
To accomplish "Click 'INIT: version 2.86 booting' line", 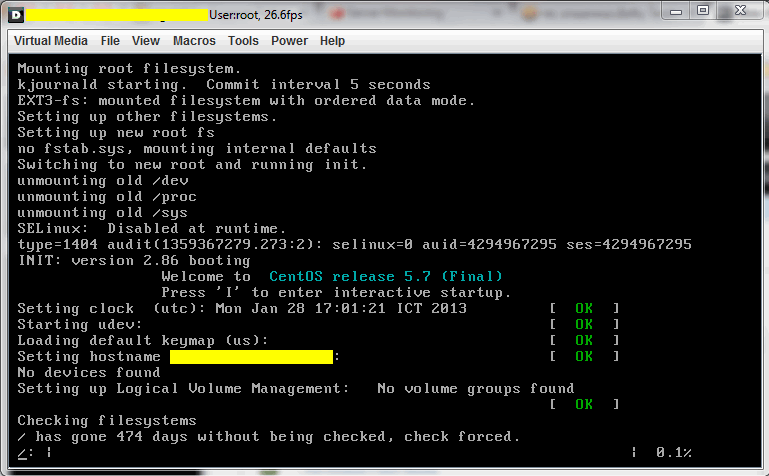I will tap(134, 261).
